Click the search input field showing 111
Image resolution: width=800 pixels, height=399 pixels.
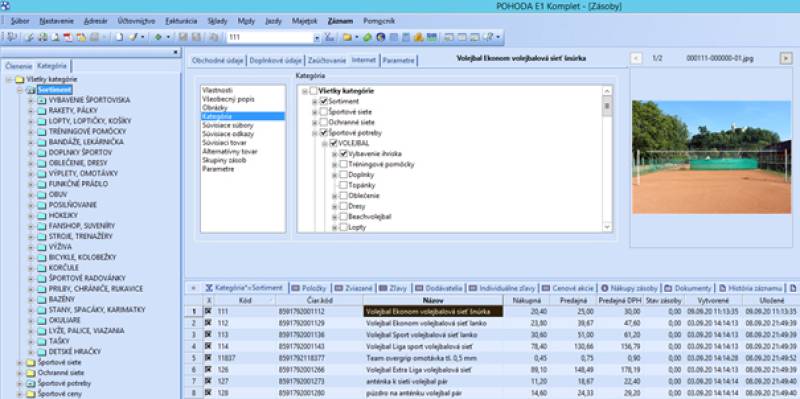click(x=269, y=38)
